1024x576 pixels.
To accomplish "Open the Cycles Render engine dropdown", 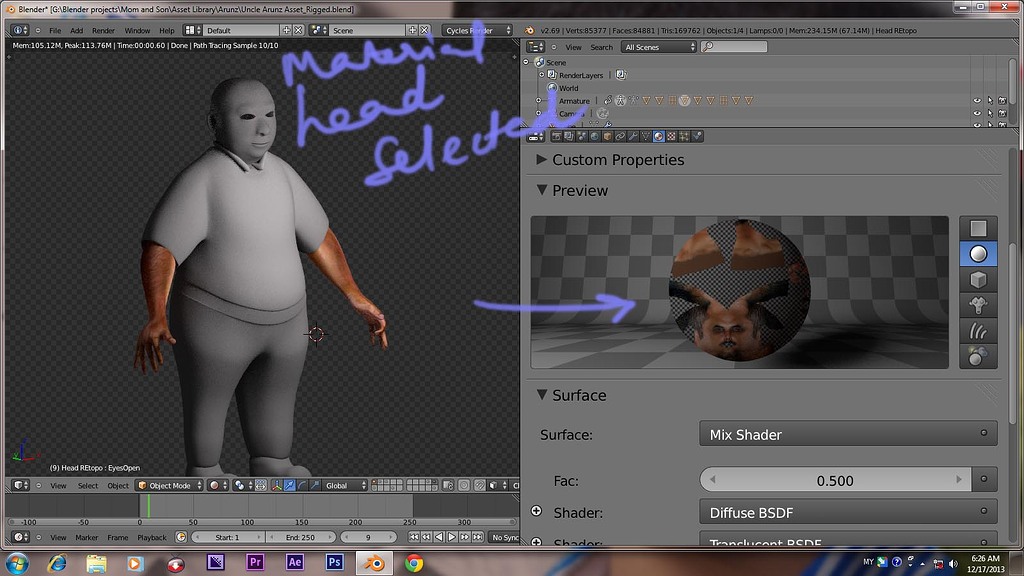I will pyautogui.click(x=477, y=30).
